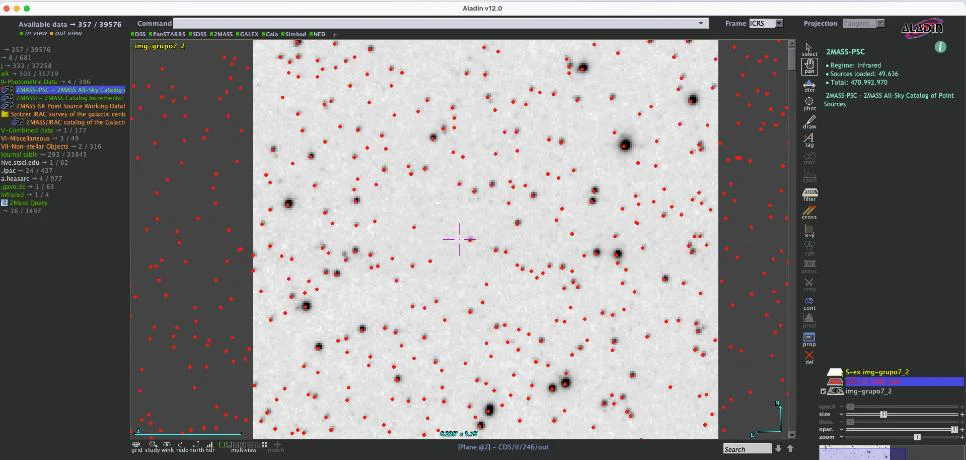Launch the cross-match tool
Viewport: 966px width, 460px height.
coord(809,212)
